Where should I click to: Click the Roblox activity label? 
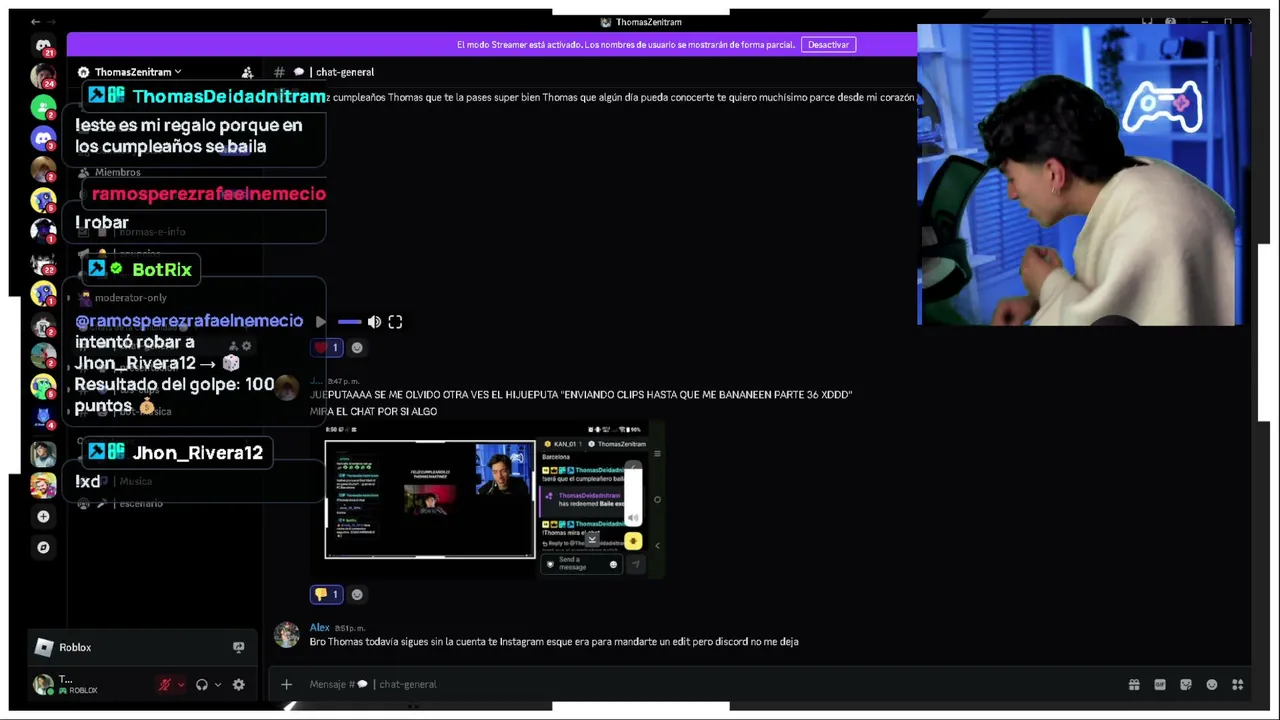[75, 647]
